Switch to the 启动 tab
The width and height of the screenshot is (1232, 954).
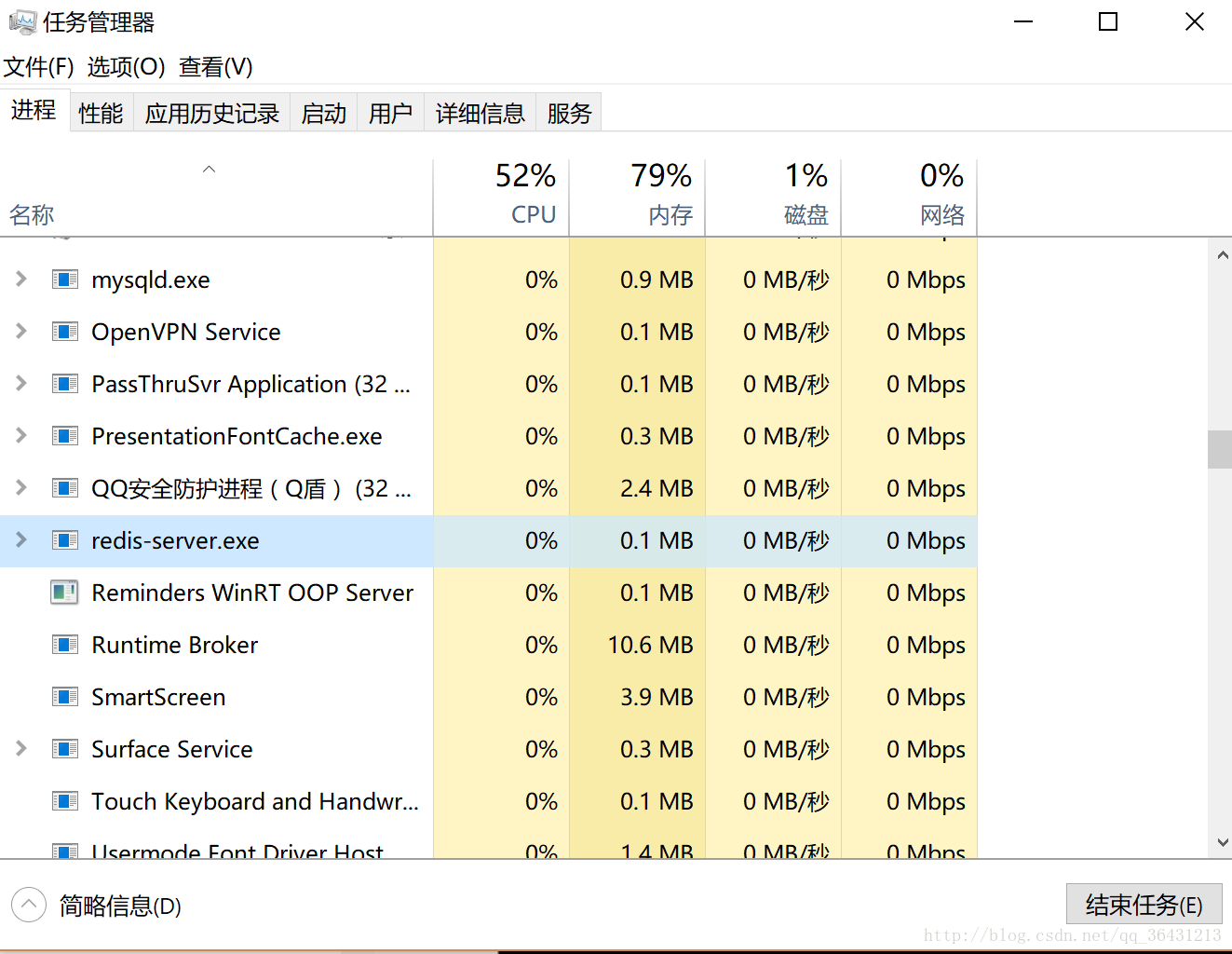(x=324, y=114)
